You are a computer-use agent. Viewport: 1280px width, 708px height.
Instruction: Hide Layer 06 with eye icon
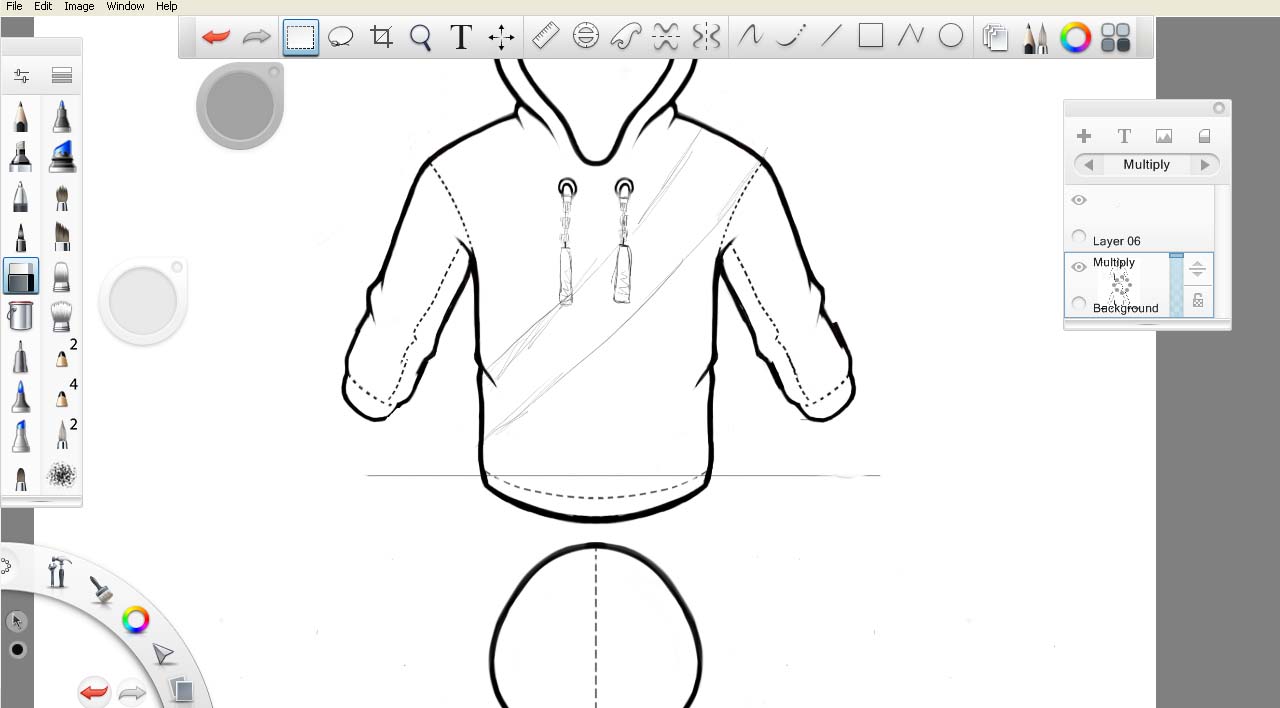[1079, 200]
